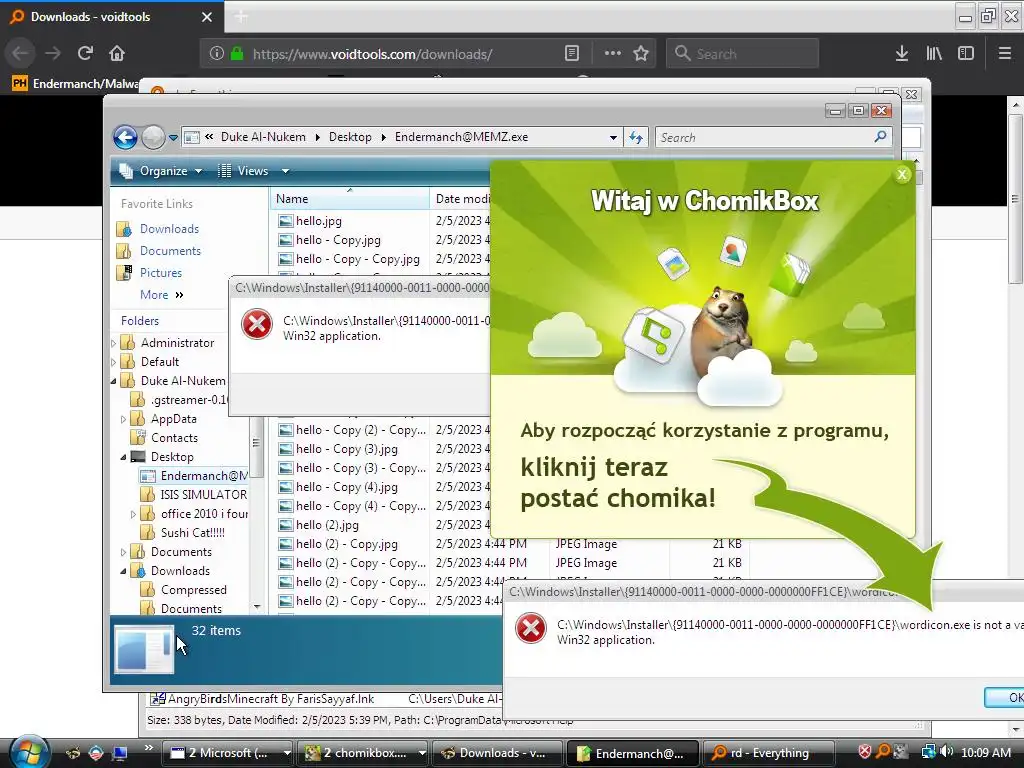Switch to Downloads Firefox taskbar button
The image size is (1024, 768).
click(x=497, y=753)
